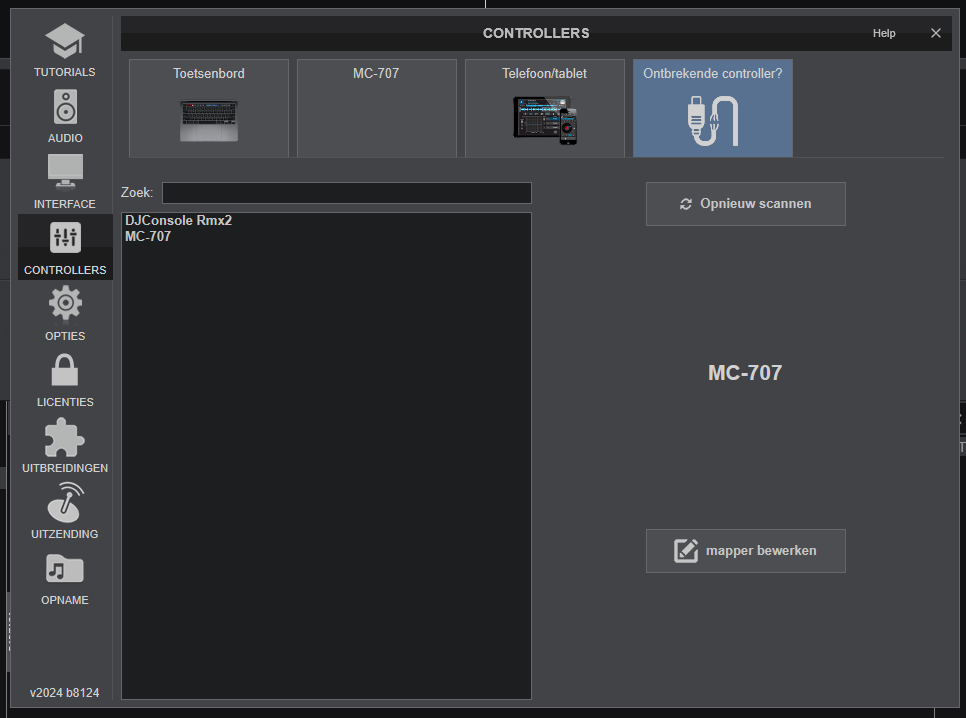Viewport: 966px width, 718px height.
Task: Click the tablet and phone image
Action: pyautogui.click(x=545, y=120)
